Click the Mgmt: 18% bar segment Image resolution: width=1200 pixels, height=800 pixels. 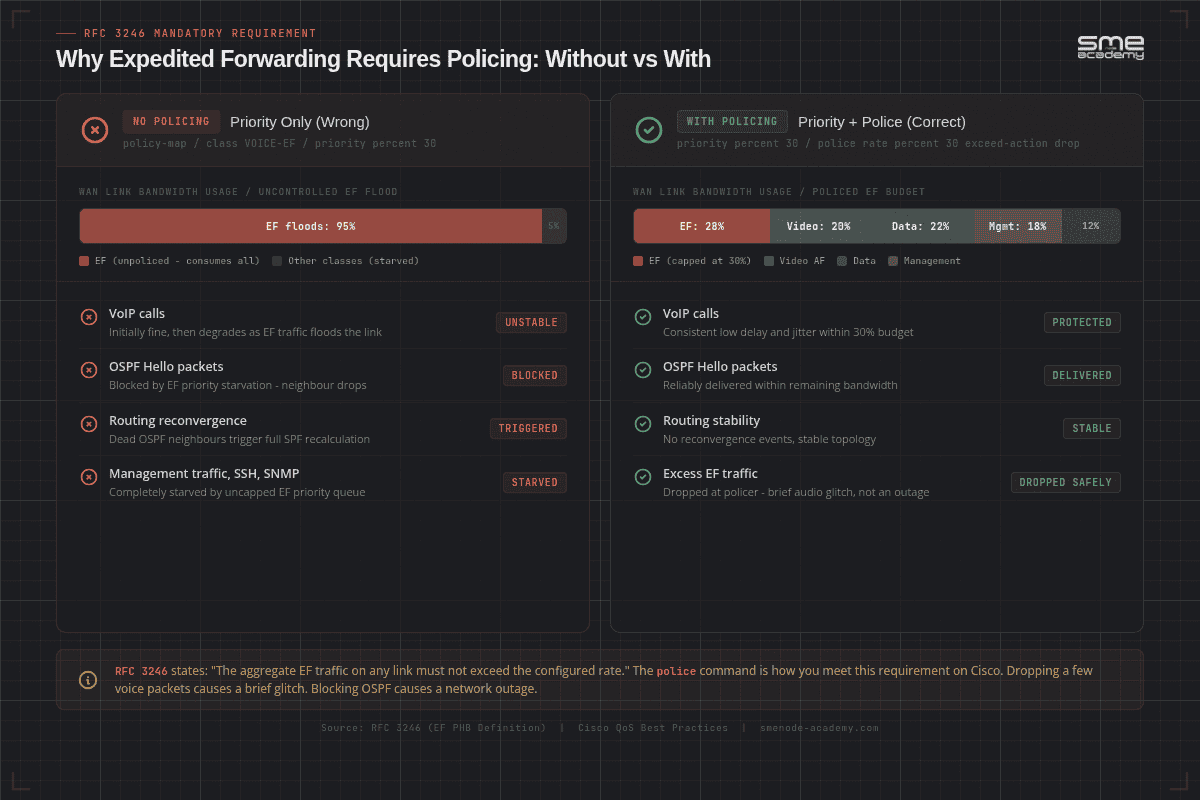tap(1018, 226)
